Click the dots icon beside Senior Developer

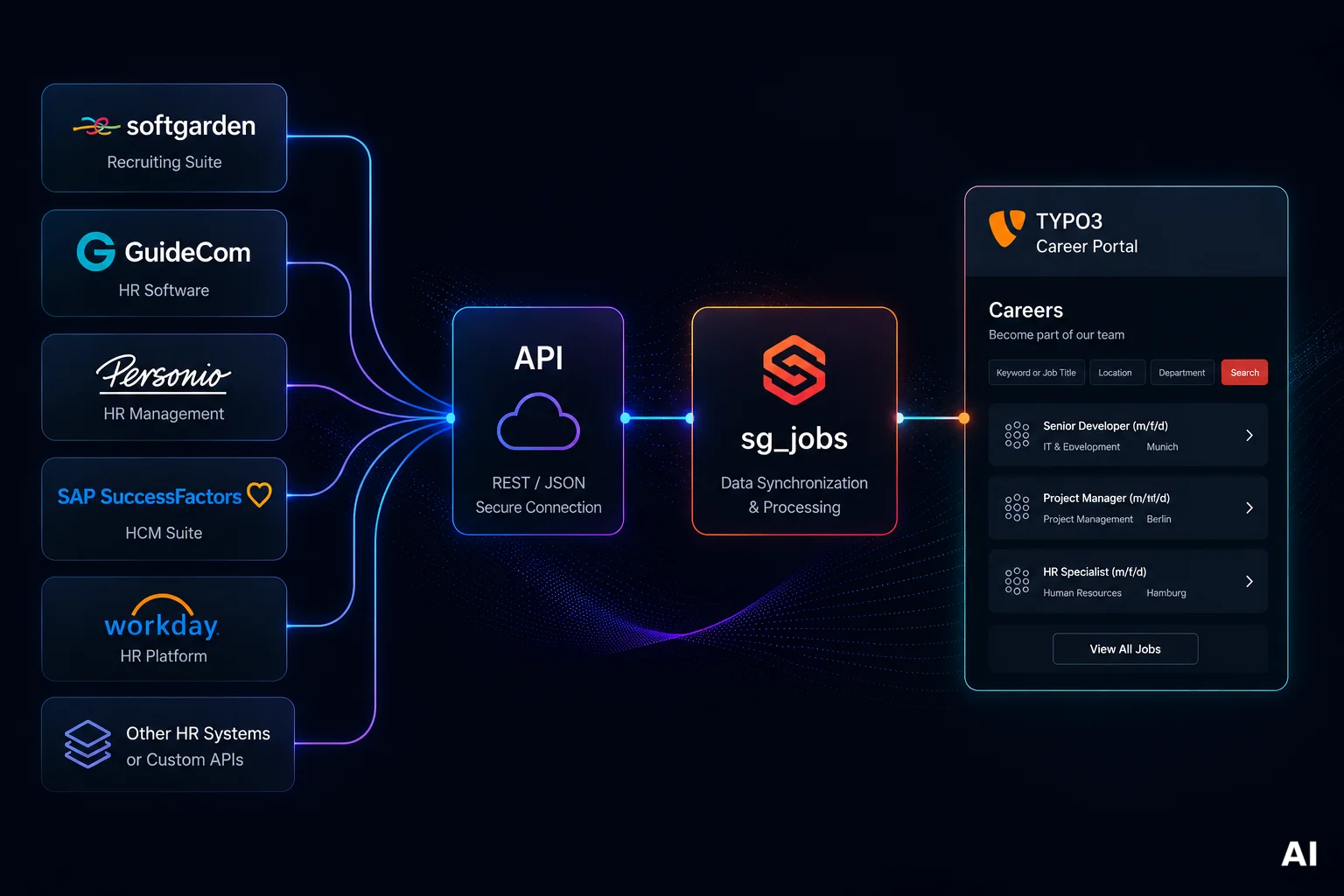1017,435
